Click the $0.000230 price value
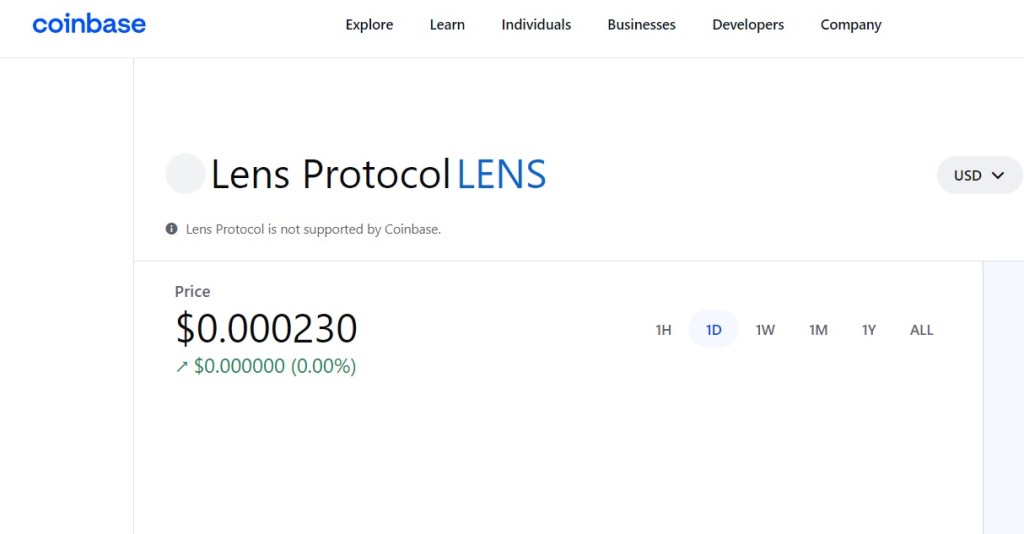 click(266, 328)
